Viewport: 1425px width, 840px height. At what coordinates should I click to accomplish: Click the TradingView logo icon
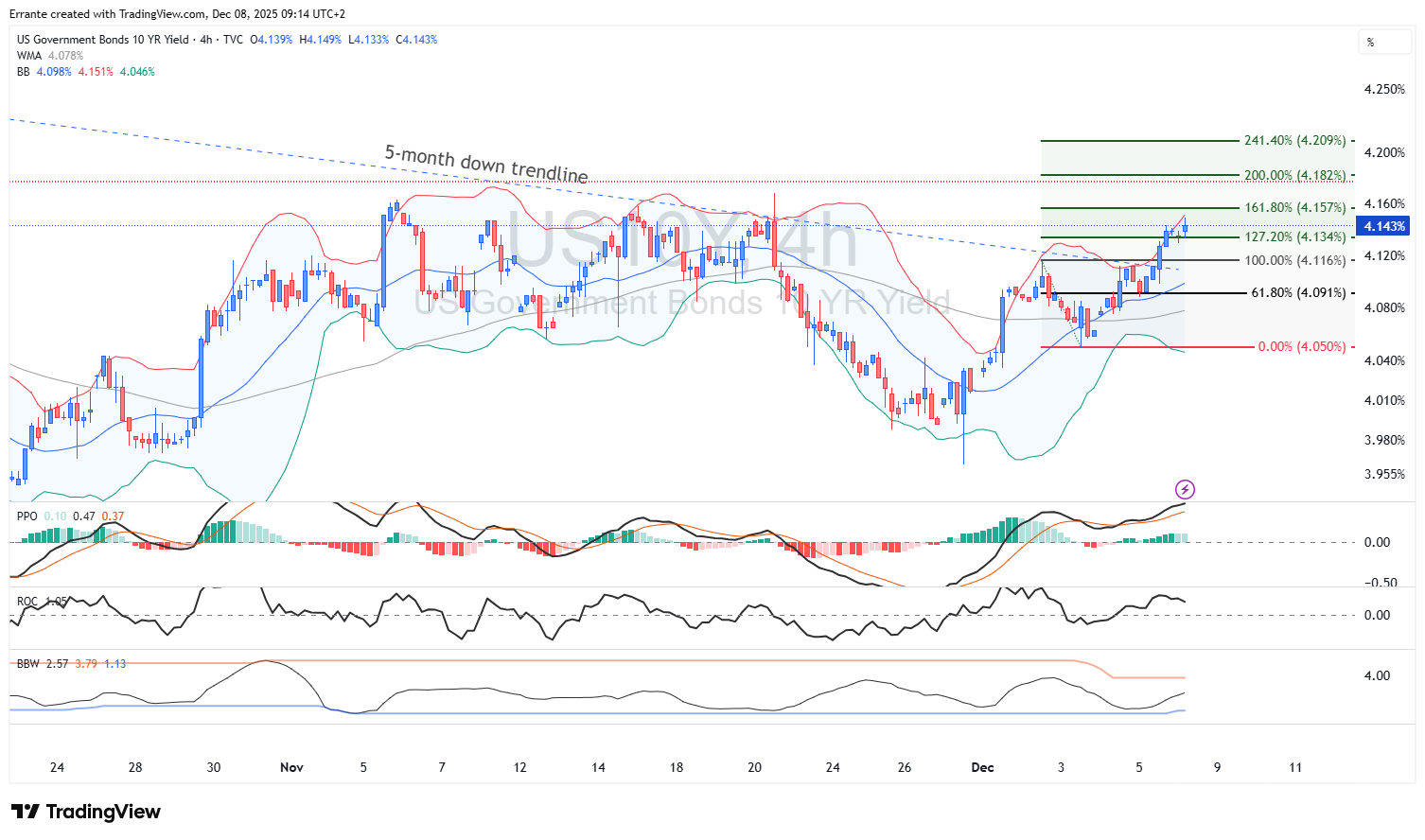coord(26,812)
